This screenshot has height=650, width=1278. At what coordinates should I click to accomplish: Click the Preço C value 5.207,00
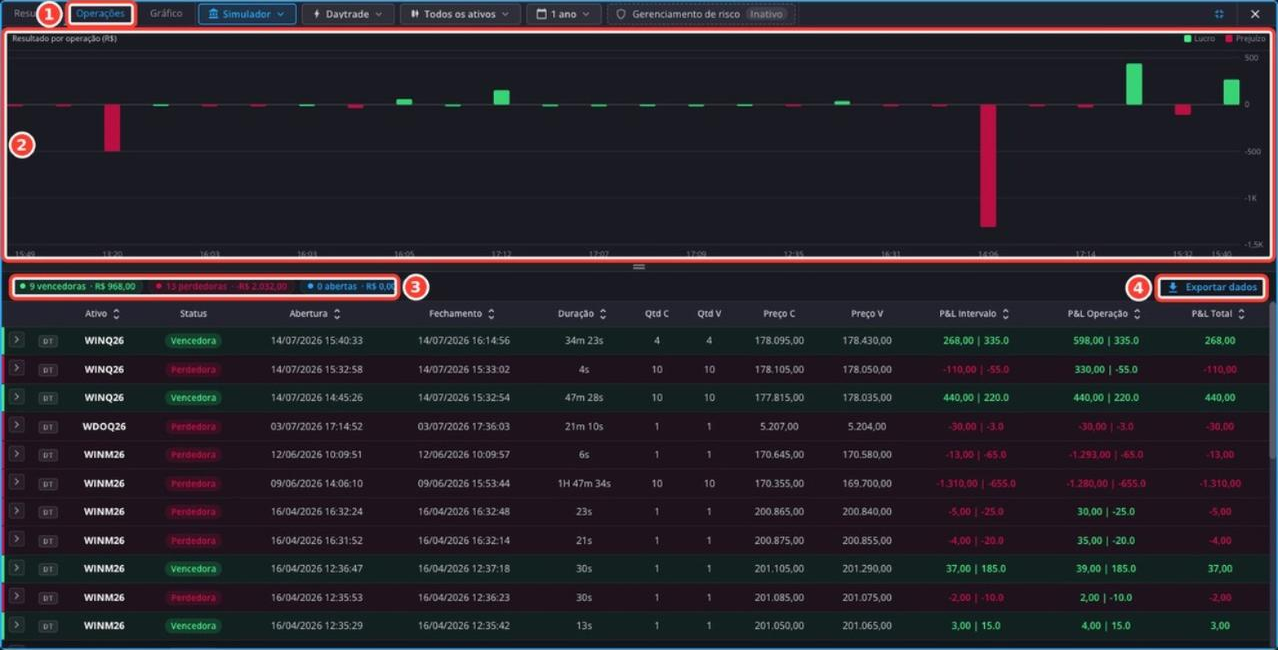[x=779, y=427]
